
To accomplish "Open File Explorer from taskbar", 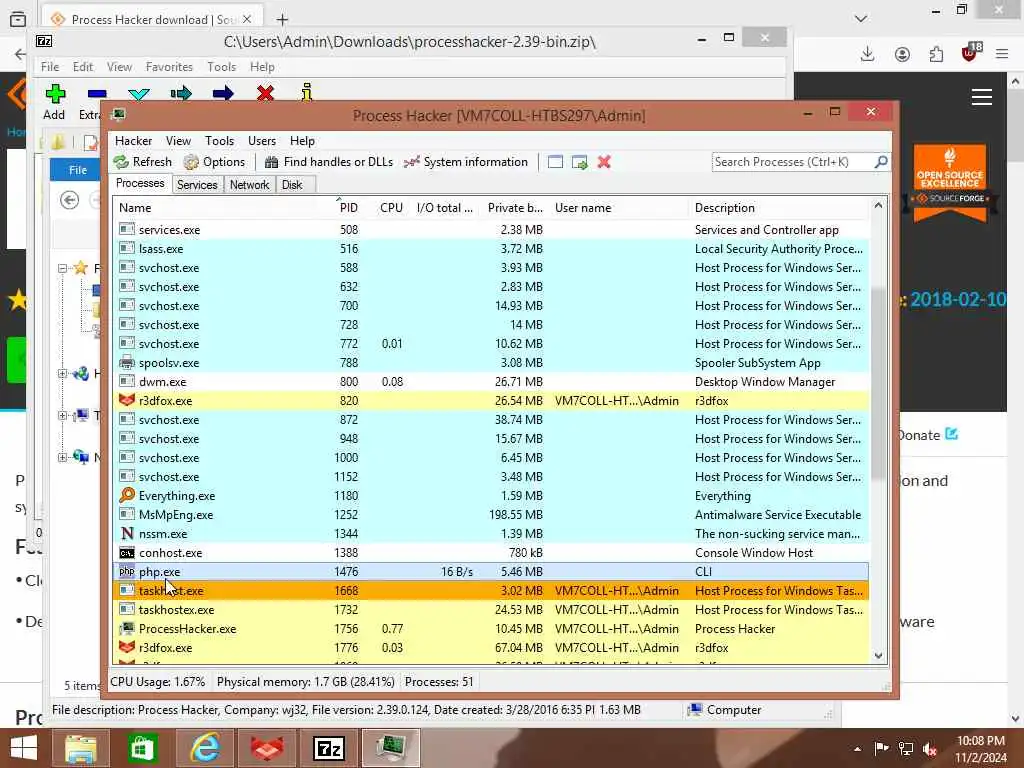I will (81, 748).
